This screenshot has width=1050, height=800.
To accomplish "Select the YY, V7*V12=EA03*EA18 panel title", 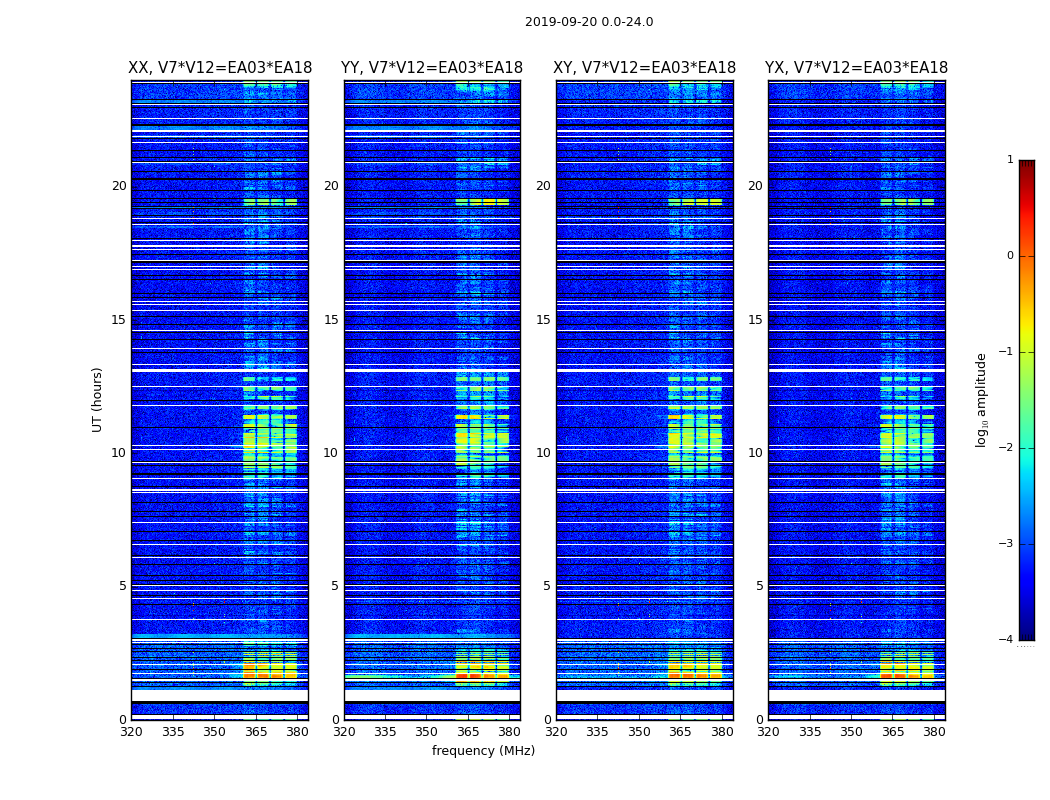I will 432,68.
